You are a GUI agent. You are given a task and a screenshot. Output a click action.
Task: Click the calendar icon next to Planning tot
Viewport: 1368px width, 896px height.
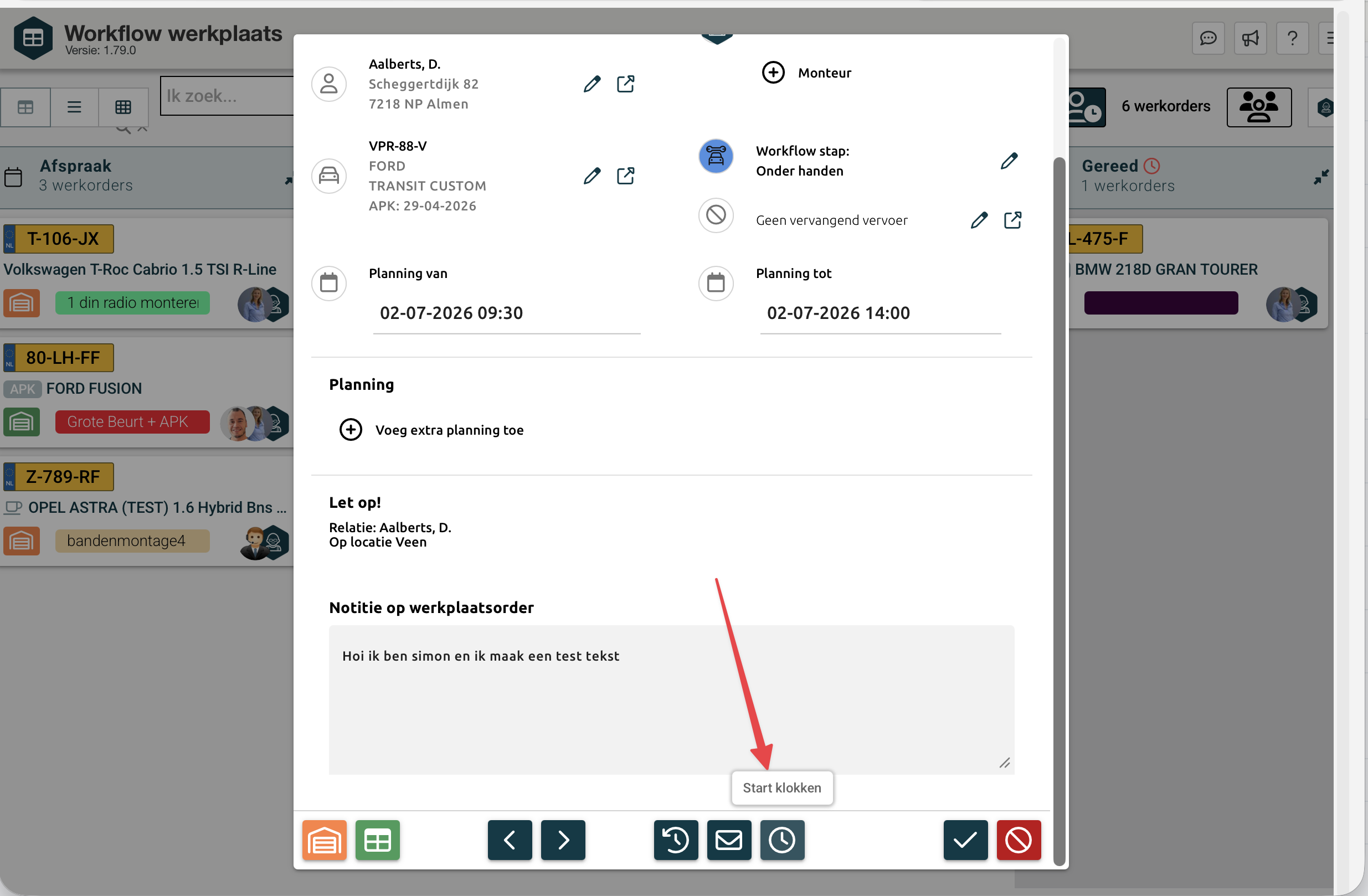[716, 283]
